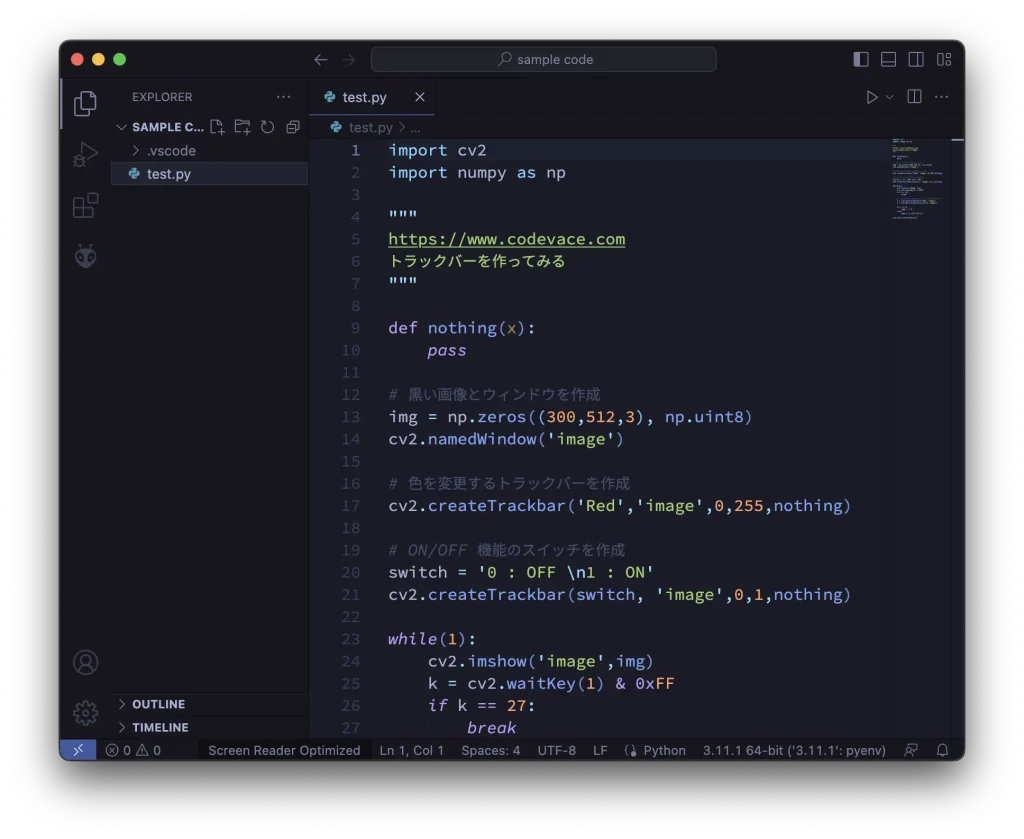
Task: Open the Run and Debug view
Action: [x=85, y=153]
